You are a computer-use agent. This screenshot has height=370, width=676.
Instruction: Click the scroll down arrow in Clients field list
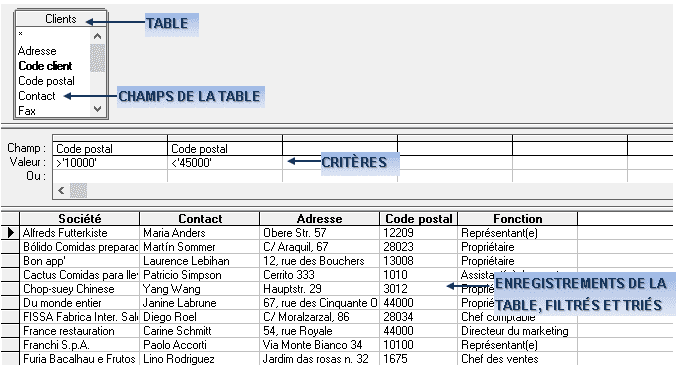[97, 109]
